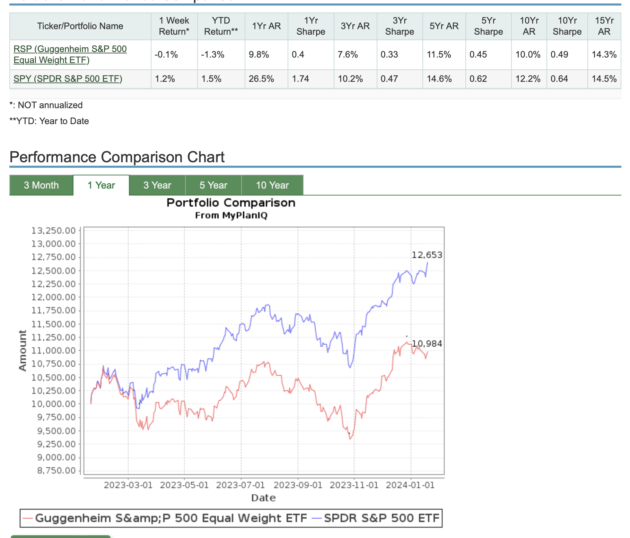Click the YTD: Year to Date footnote
Screen dimensions: 630x538
(49, 121)
